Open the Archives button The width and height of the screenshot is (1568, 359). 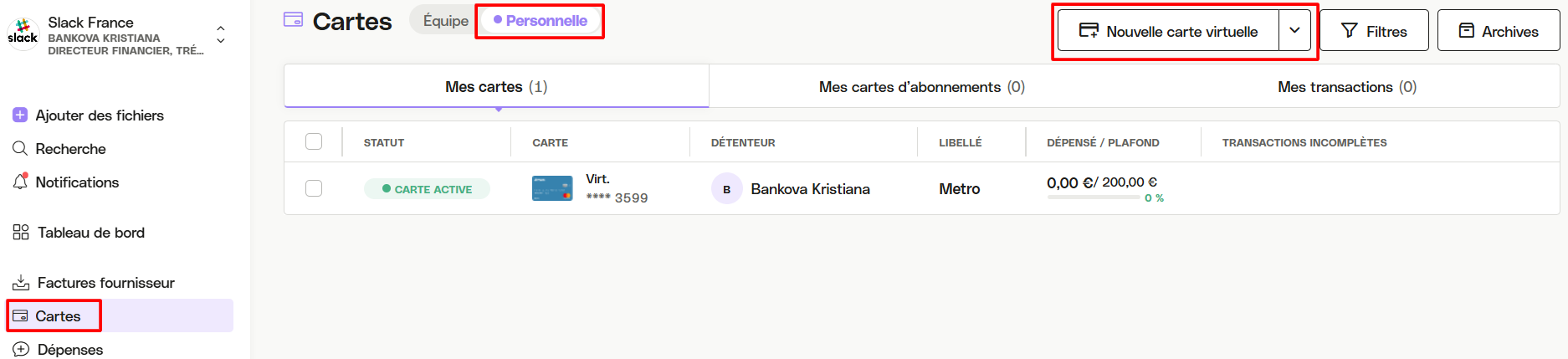(x=1499, y=31)
